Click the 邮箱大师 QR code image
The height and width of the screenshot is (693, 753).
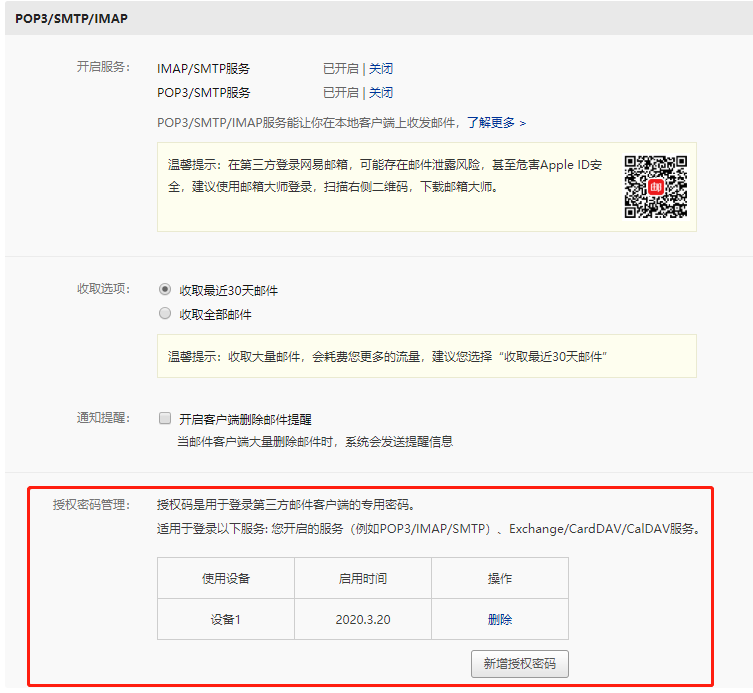656,186
